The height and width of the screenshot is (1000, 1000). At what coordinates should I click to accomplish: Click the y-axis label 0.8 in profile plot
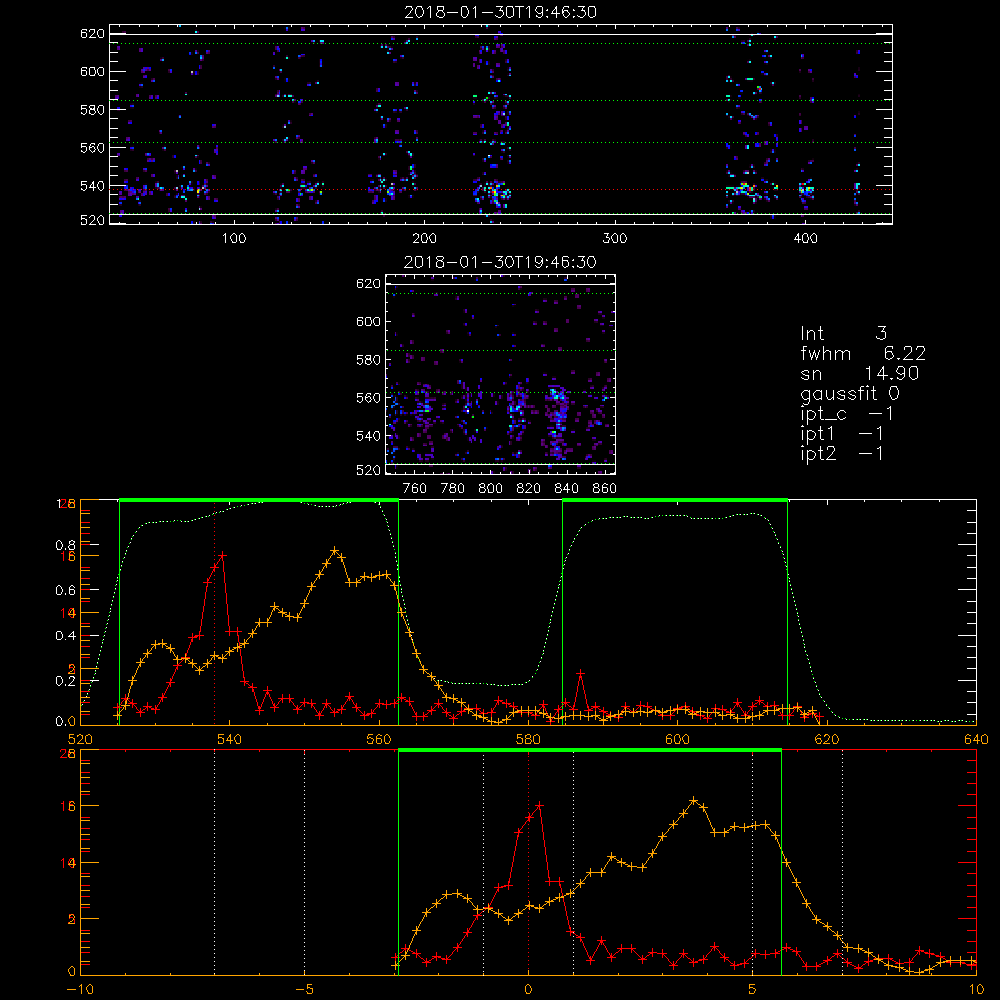click(66, 545)
